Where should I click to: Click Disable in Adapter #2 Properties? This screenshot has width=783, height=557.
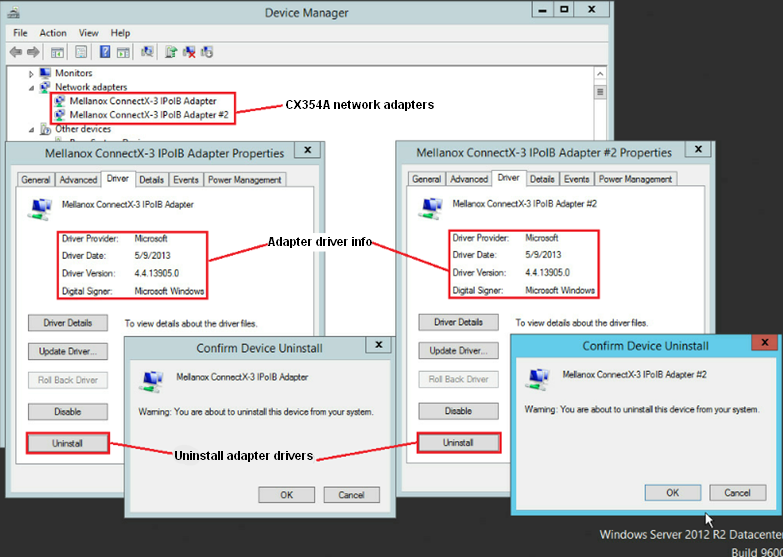[458, 411]
